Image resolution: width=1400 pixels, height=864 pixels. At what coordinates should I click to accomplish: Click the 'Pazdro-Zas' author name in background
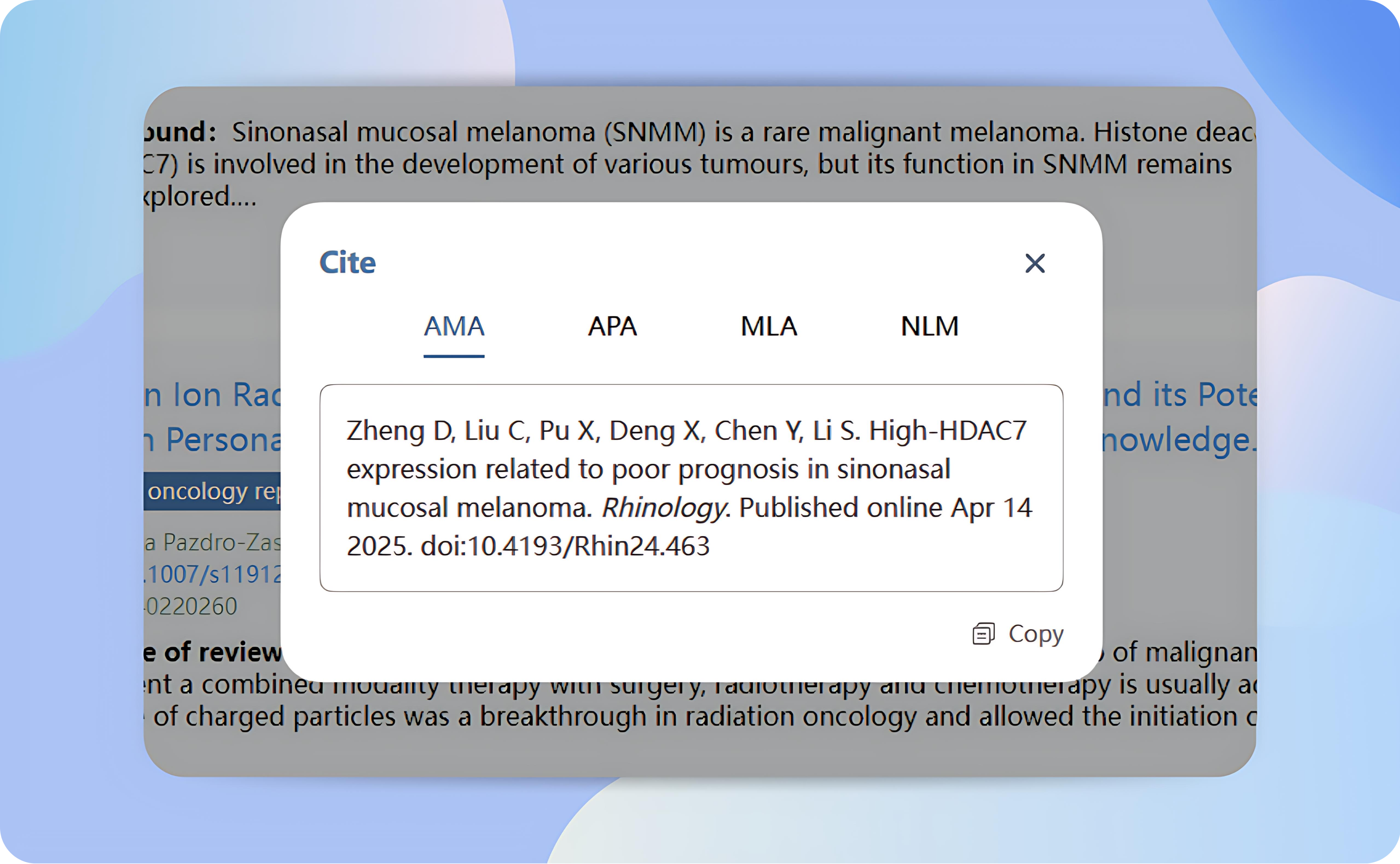click(222, 542)
